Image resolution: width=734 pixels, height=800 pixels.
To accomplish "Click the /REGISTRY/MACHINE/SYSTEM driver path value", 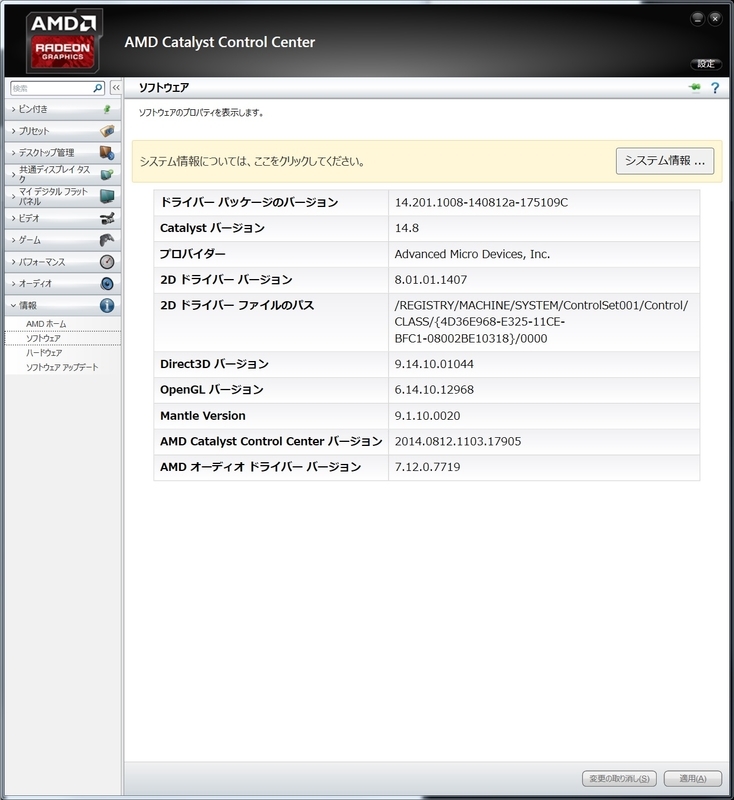I will [541, 322].
